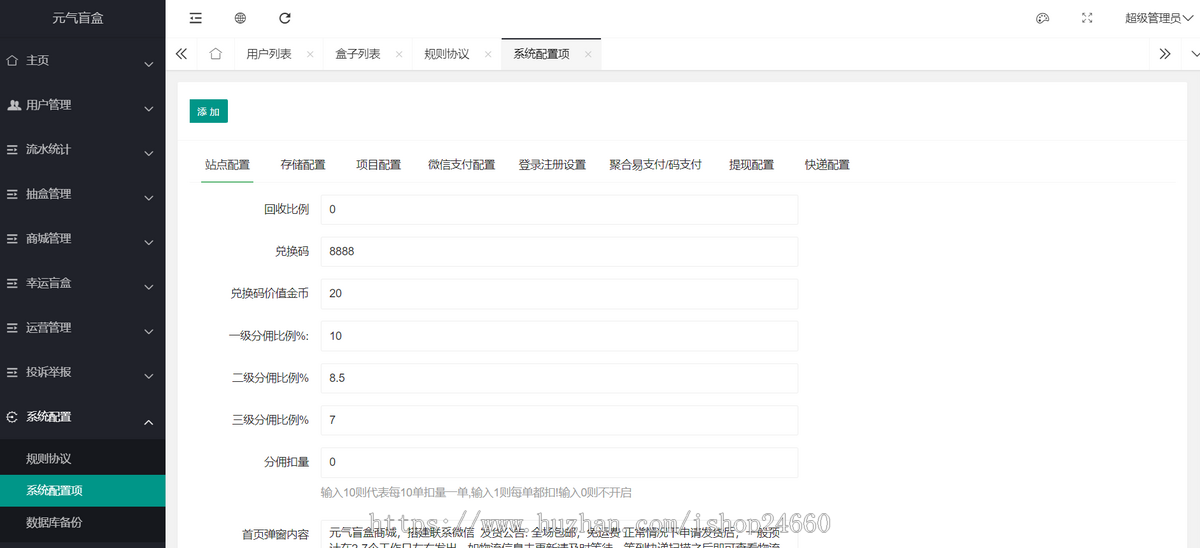Click the 首页弹窗内容 text area

(x=559, y=533)
